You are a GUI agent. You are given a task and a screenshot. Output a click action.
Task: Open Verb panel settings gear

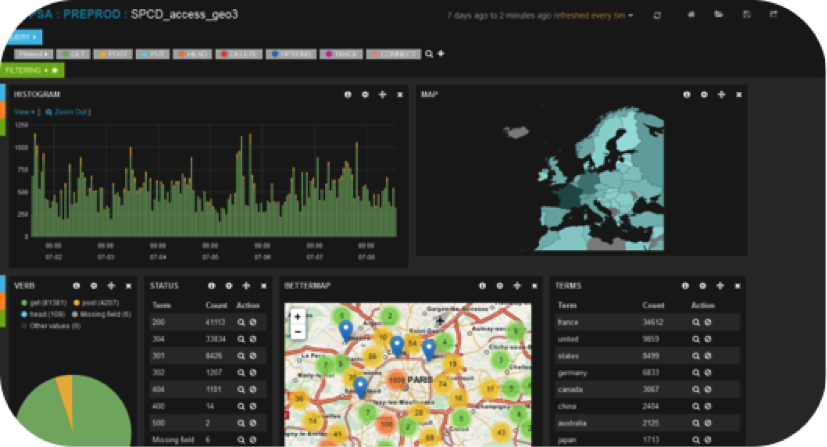coord(94,286)
